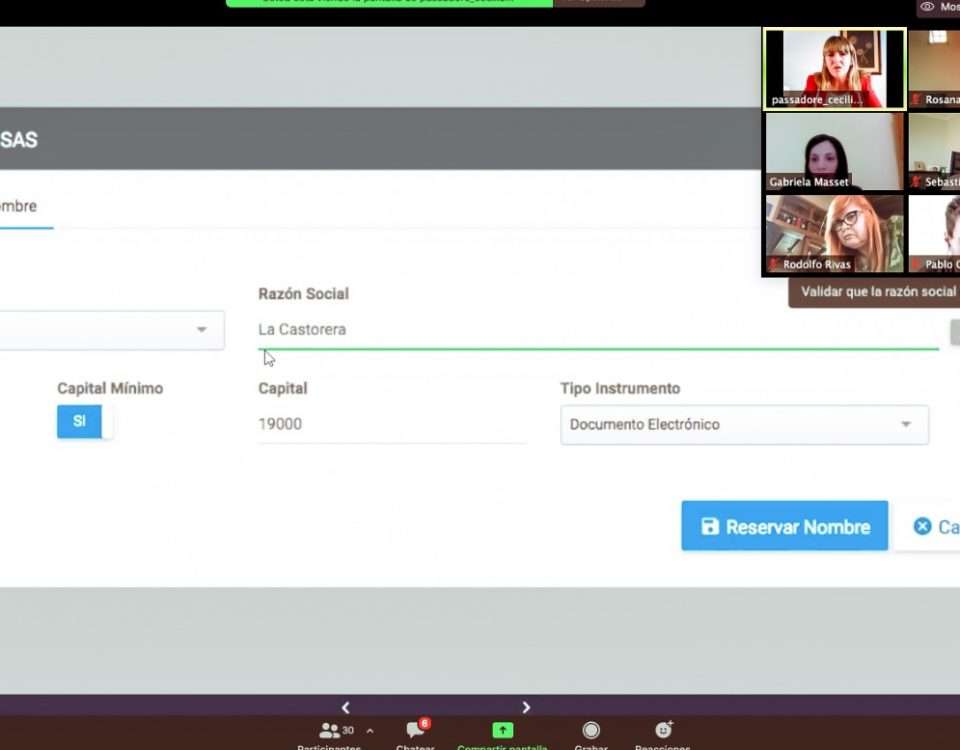Screen dimensions: 960x750
Task: Click the green screen sharing notification bar
Action: (389, 3)
